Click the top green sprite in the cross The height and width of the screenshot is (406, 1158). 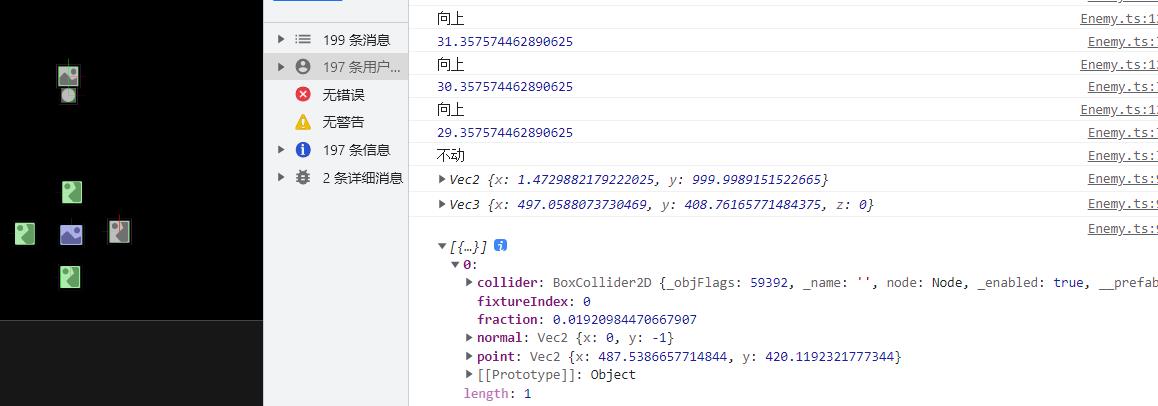click(x=71, y=191)
